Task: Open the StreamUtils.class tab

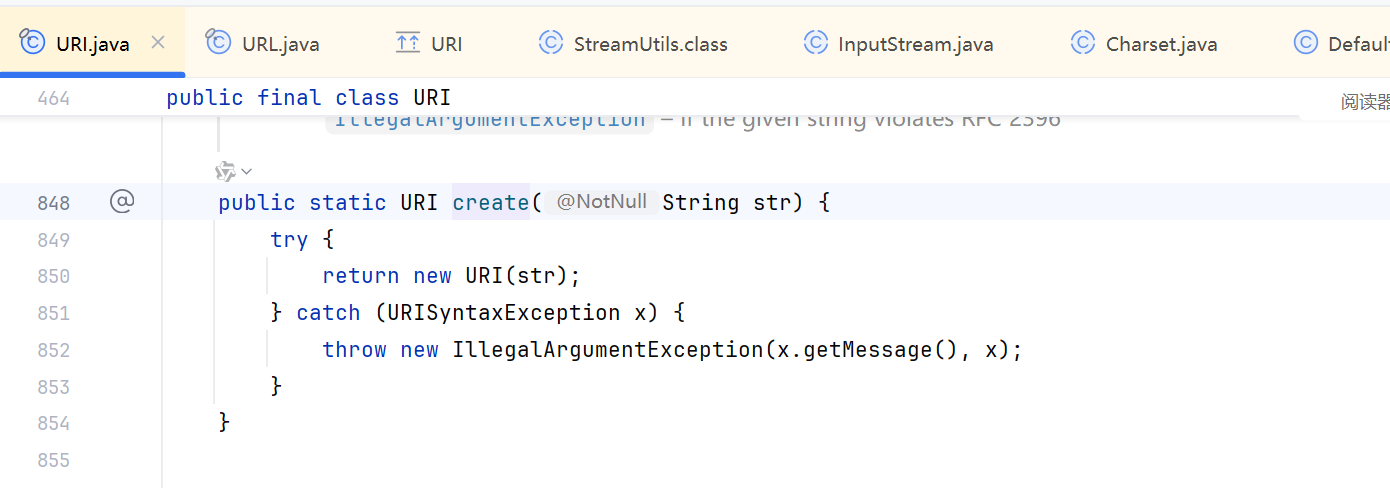Action: tap(650, 44)
